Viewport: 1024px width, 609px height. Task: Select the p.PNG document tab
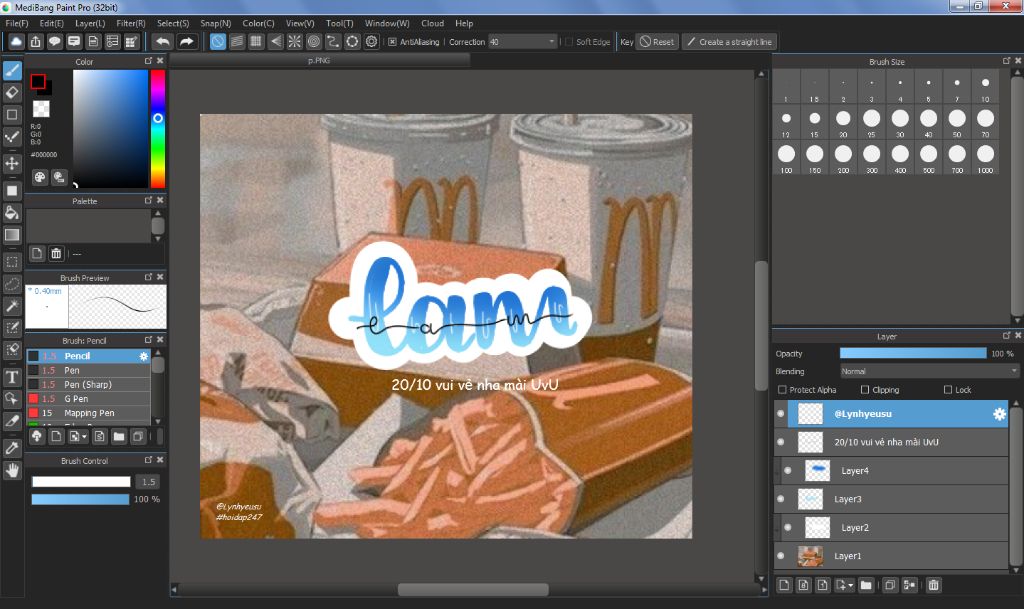point(319,60)
